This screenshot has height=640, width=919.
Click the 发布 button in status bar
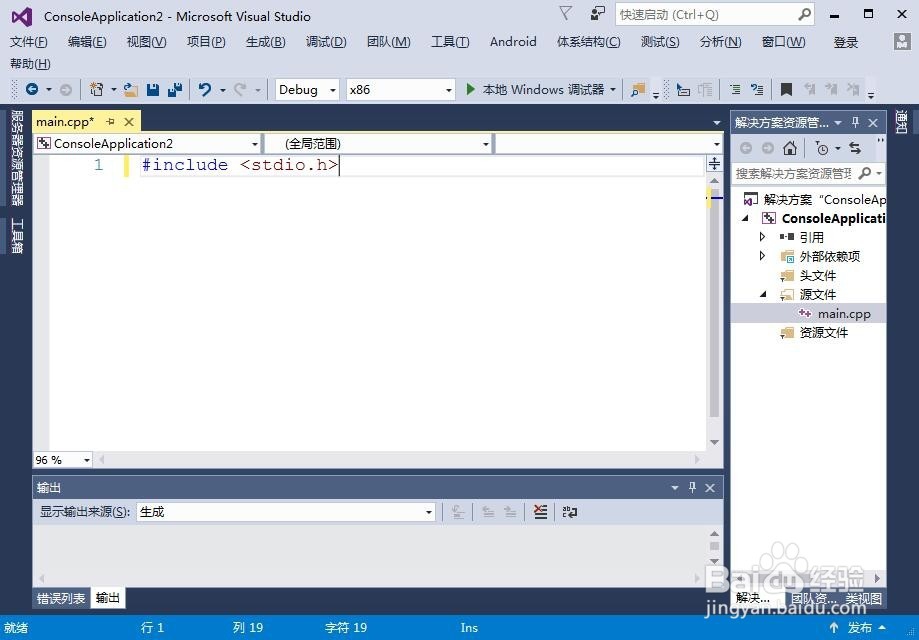coord(859,628)
